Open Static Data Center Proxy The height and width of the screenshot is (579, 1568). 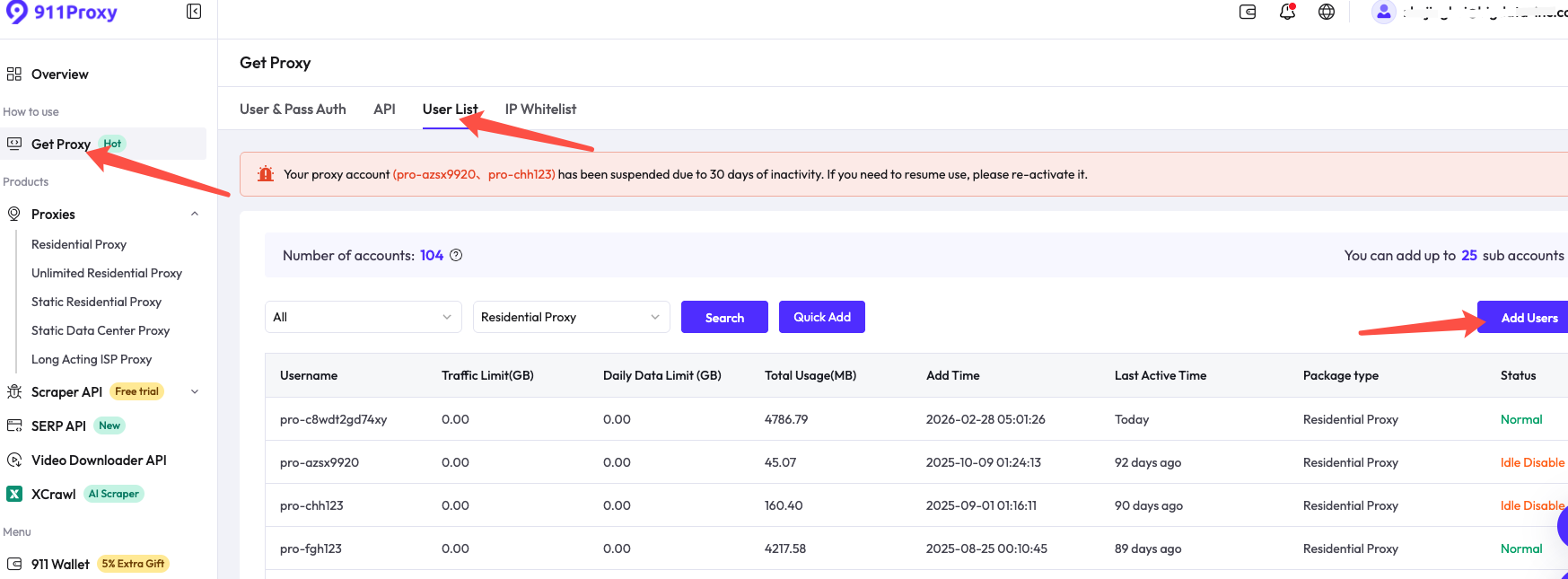click(101, 330)
